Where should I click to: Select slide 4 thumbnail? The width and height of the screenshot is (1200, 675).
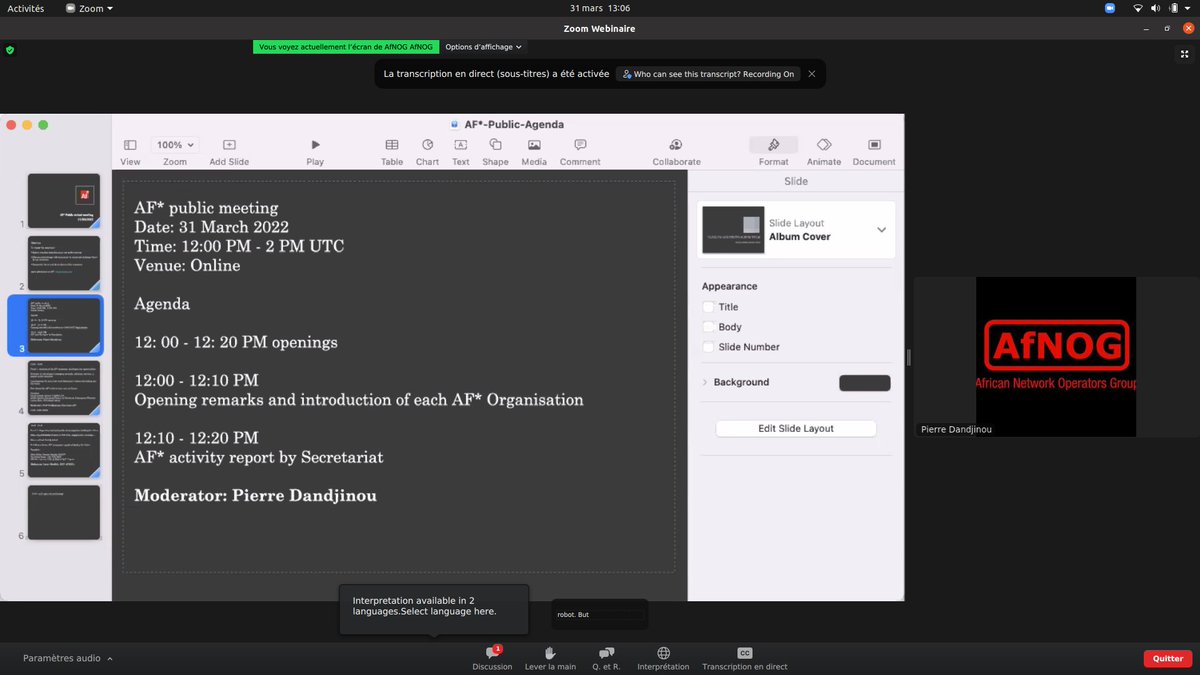pos(64,388)
